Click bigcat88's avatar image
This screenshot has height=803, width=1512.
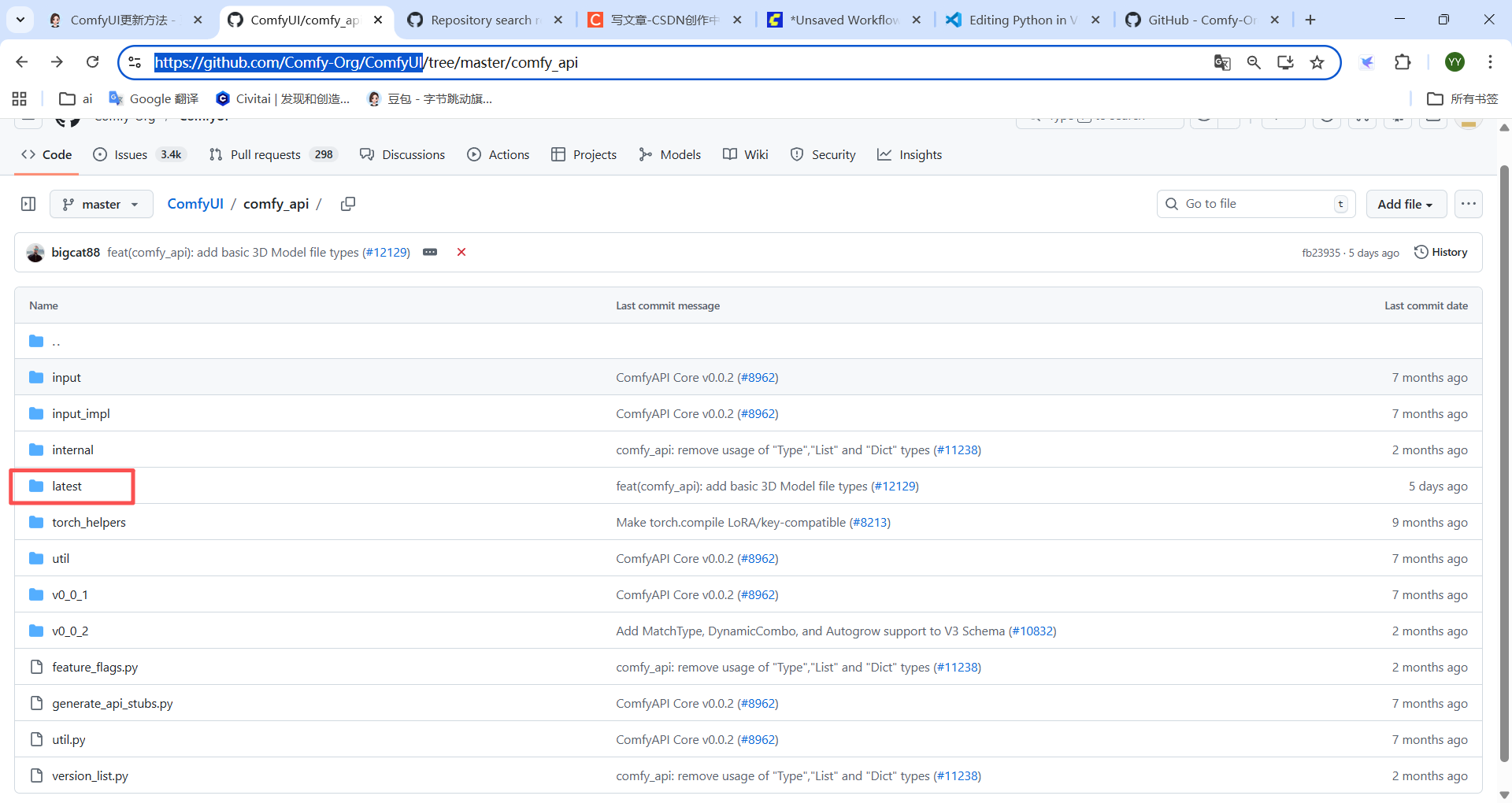35,253
